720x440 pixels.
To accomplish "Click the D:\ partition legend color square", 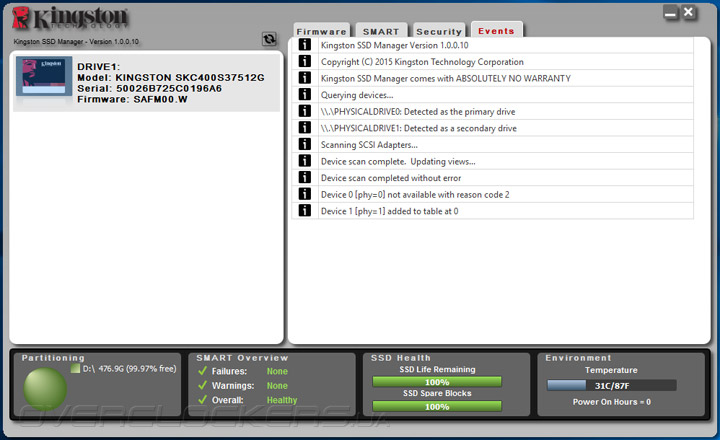I will [x=75, y=368].
